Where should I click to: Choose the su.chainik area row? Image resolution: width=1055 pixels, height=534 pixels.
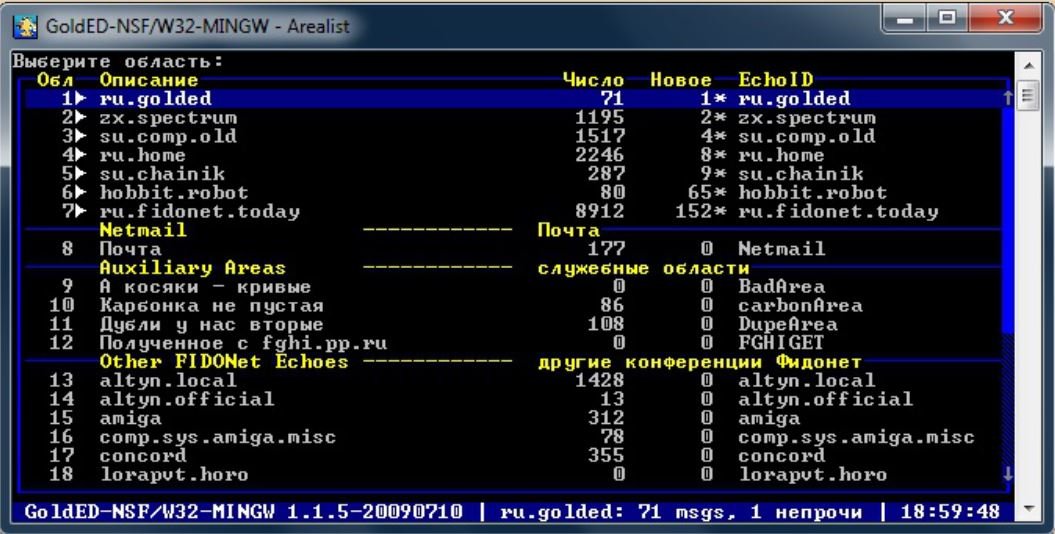tap(514, 174)
